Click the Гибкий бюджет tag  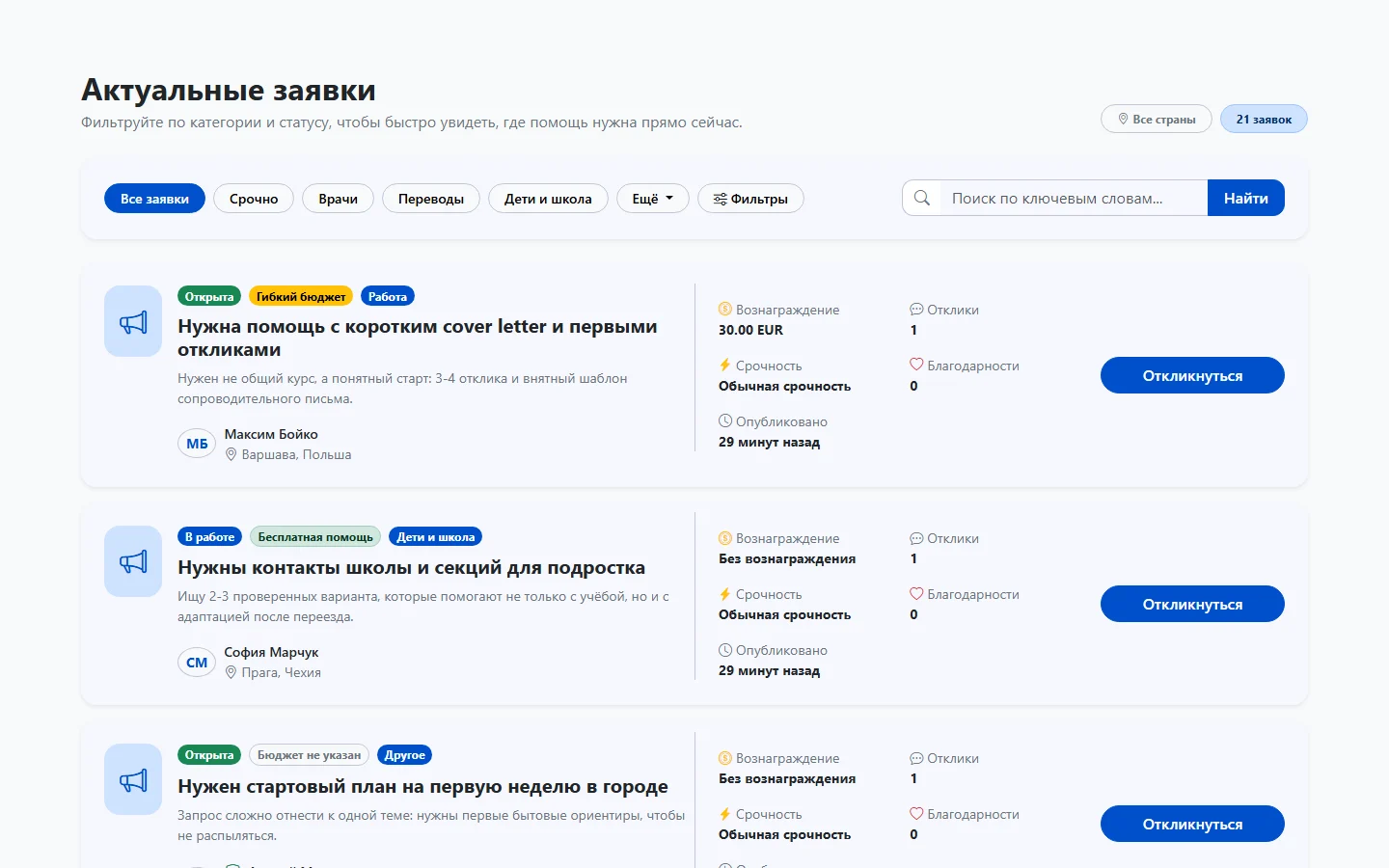(301, 296)
